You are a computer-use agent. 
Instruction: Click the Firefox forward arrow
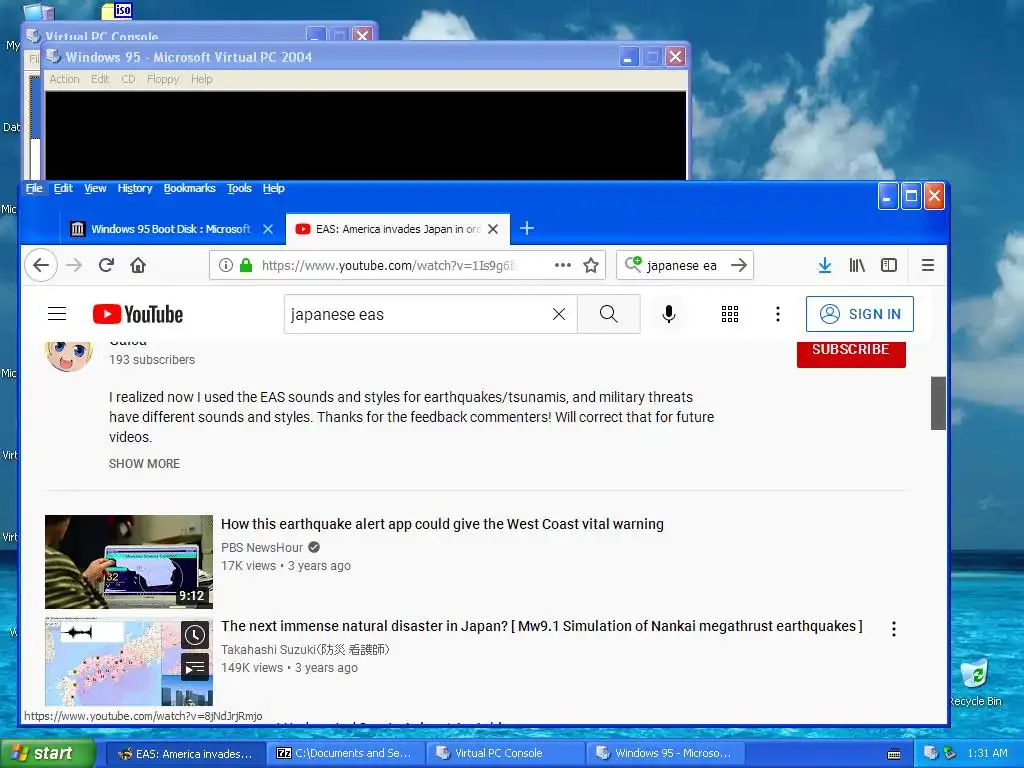point(74,265)
